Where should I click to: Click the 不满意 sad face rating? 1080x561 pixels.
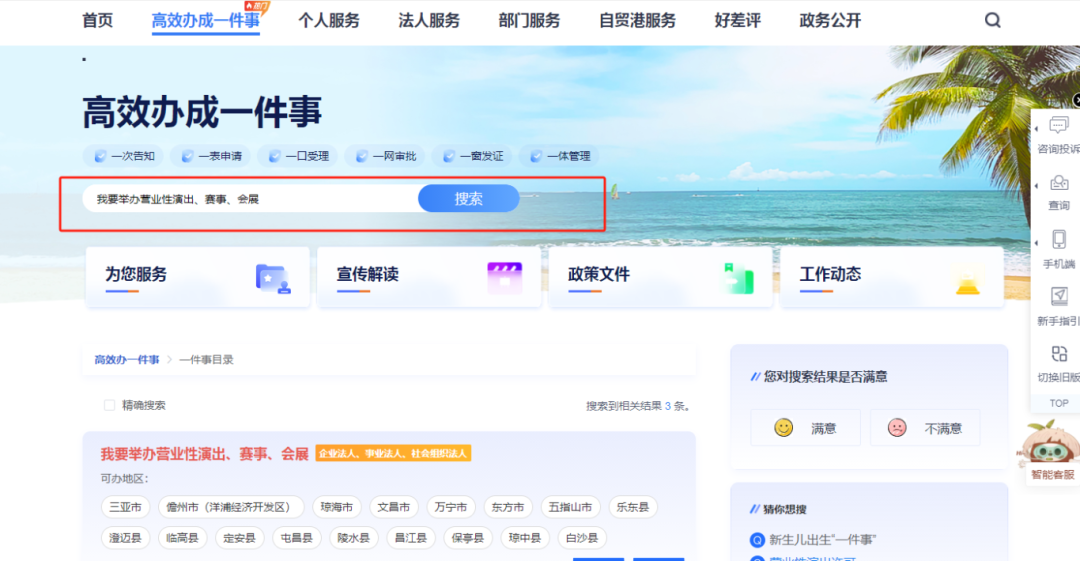coord(897,428)
